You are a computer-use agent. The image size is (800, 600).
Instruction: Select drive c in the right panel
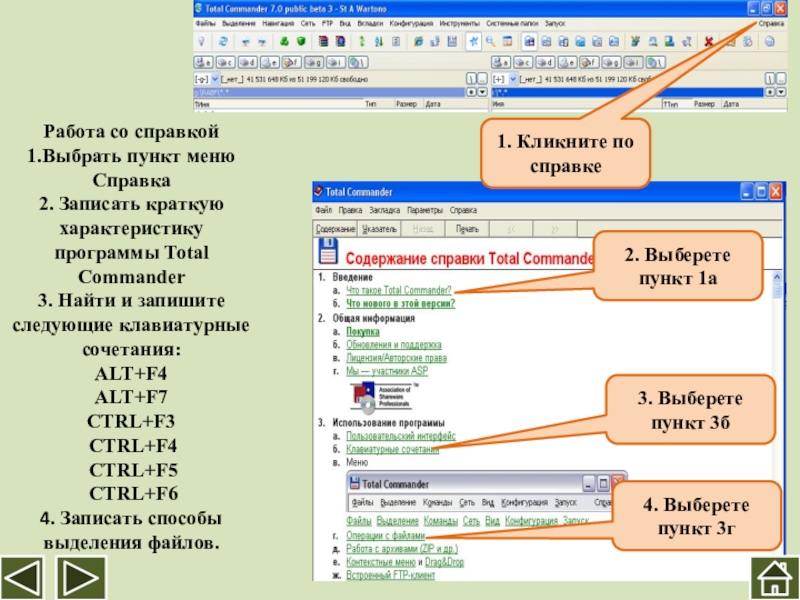pyautogui.click(x=522, y=62)
